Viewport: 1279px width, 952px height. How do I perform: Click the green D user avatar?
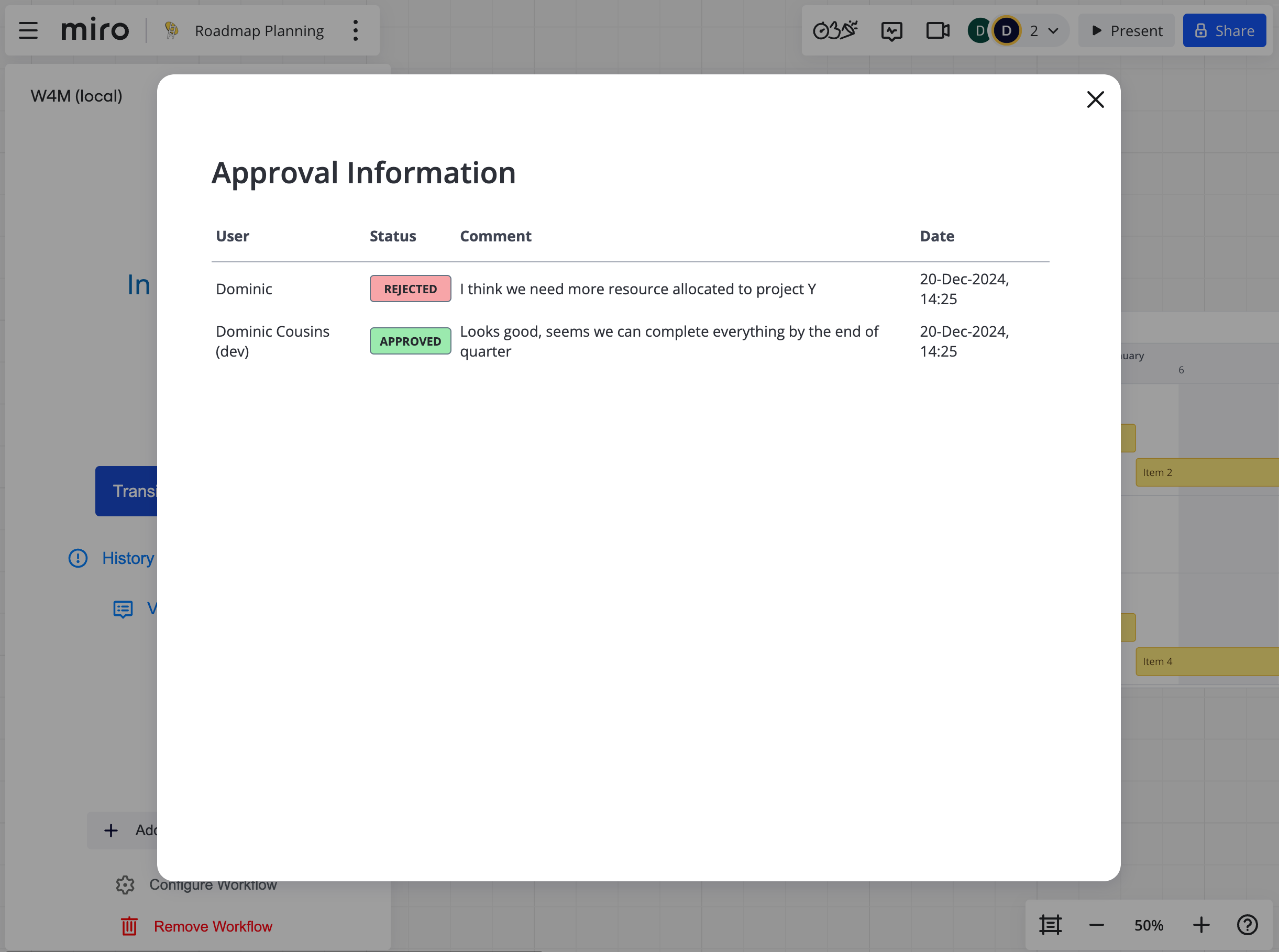[x=979, y=30]
